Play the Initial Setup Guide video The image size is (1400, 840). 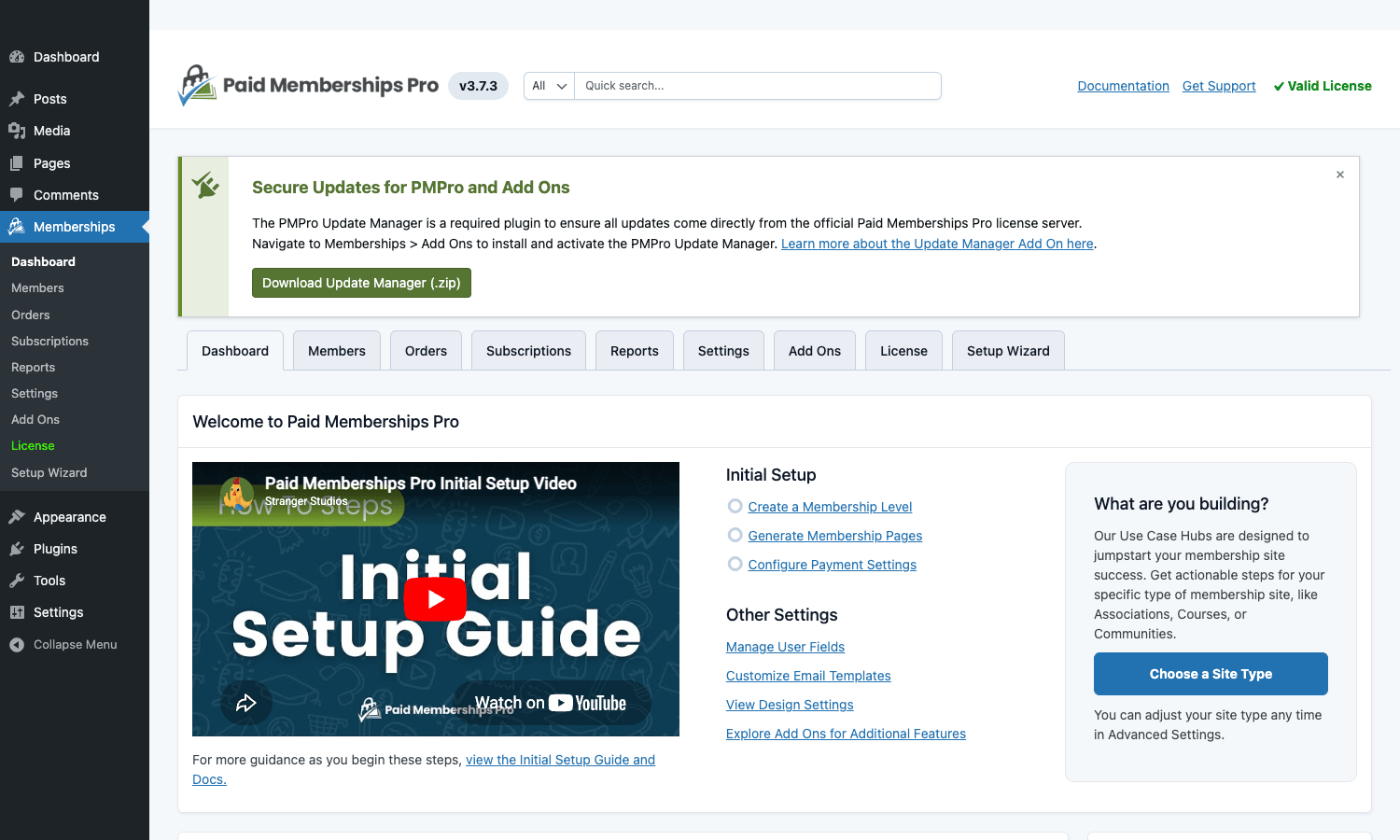pyautogui.click(x=435, y=599)
